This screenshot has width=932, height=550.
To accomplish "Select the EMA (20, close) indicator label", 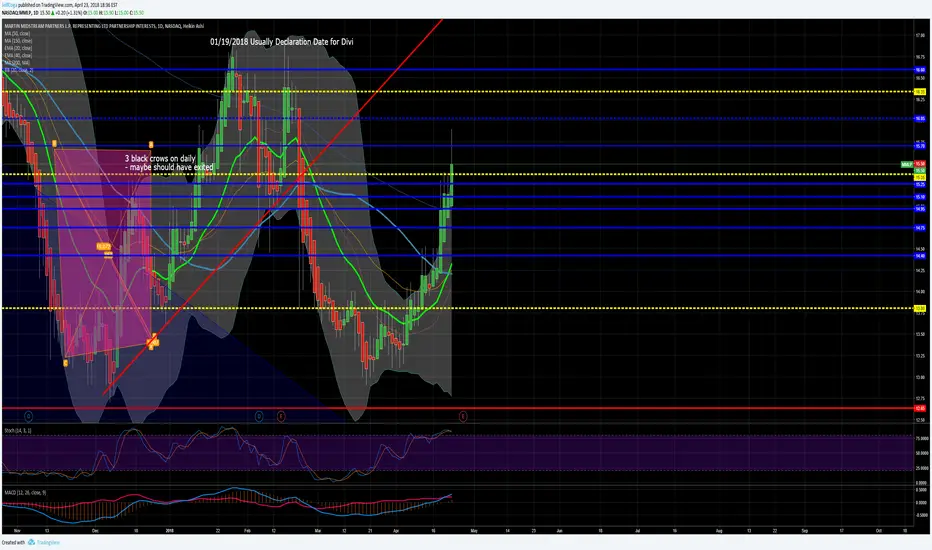I will click(x=18, y=48).
